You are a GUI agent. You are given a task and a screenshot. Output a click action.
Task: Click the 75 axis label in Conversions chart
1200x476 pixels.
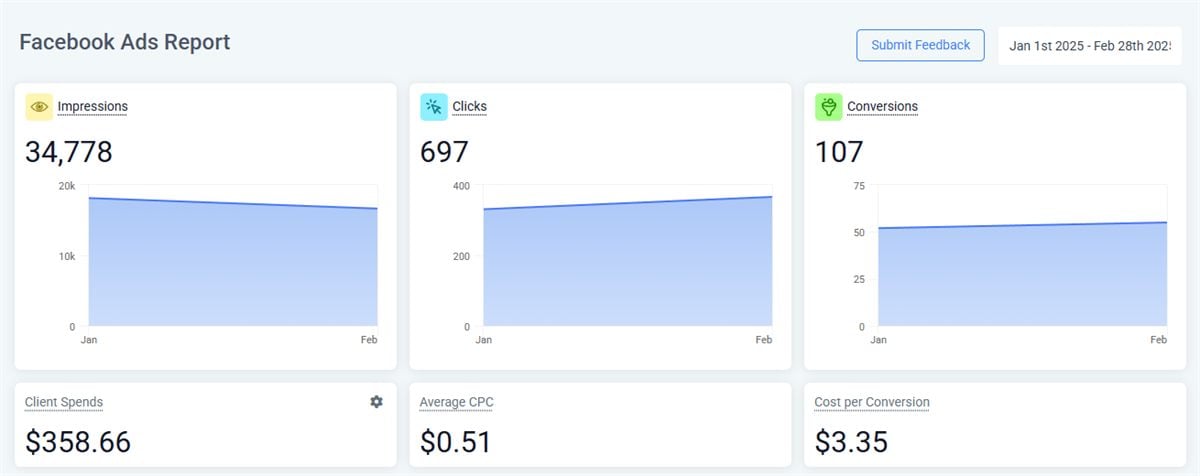859,186
